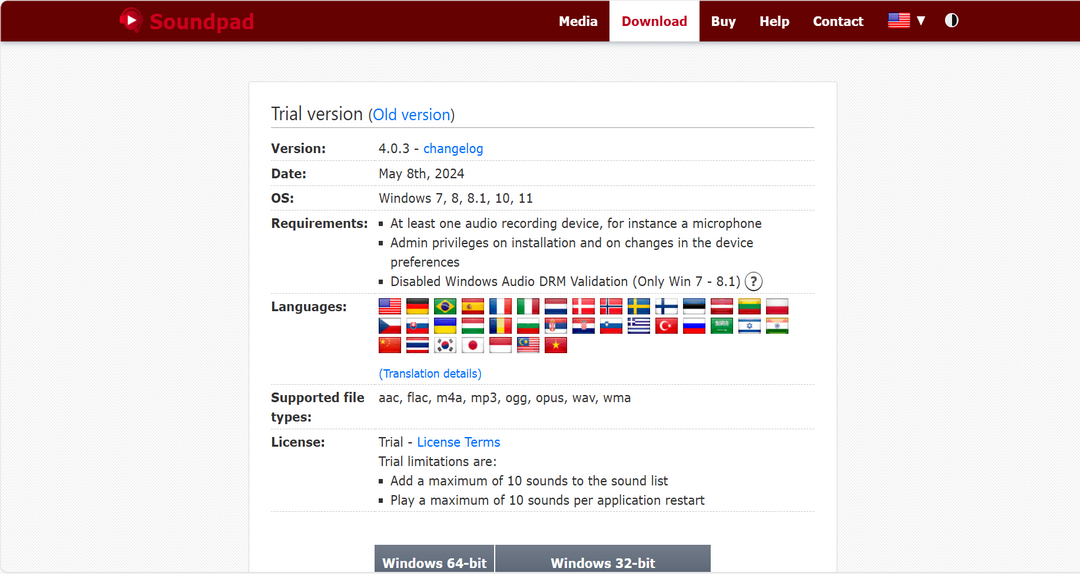Open the language selector dropdown arrow

(921, 21)
